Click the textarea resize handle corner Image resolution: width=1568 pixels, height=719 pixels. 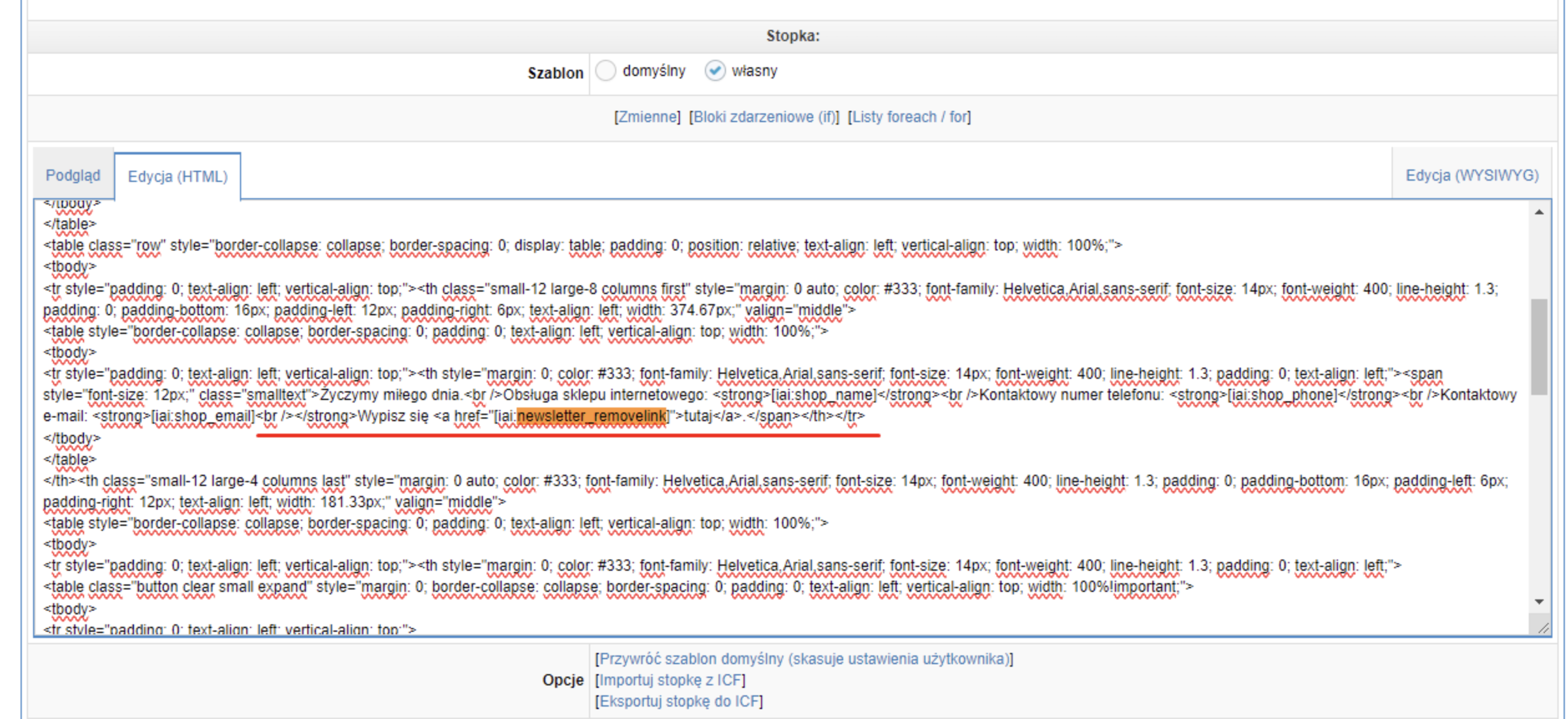1543,628
